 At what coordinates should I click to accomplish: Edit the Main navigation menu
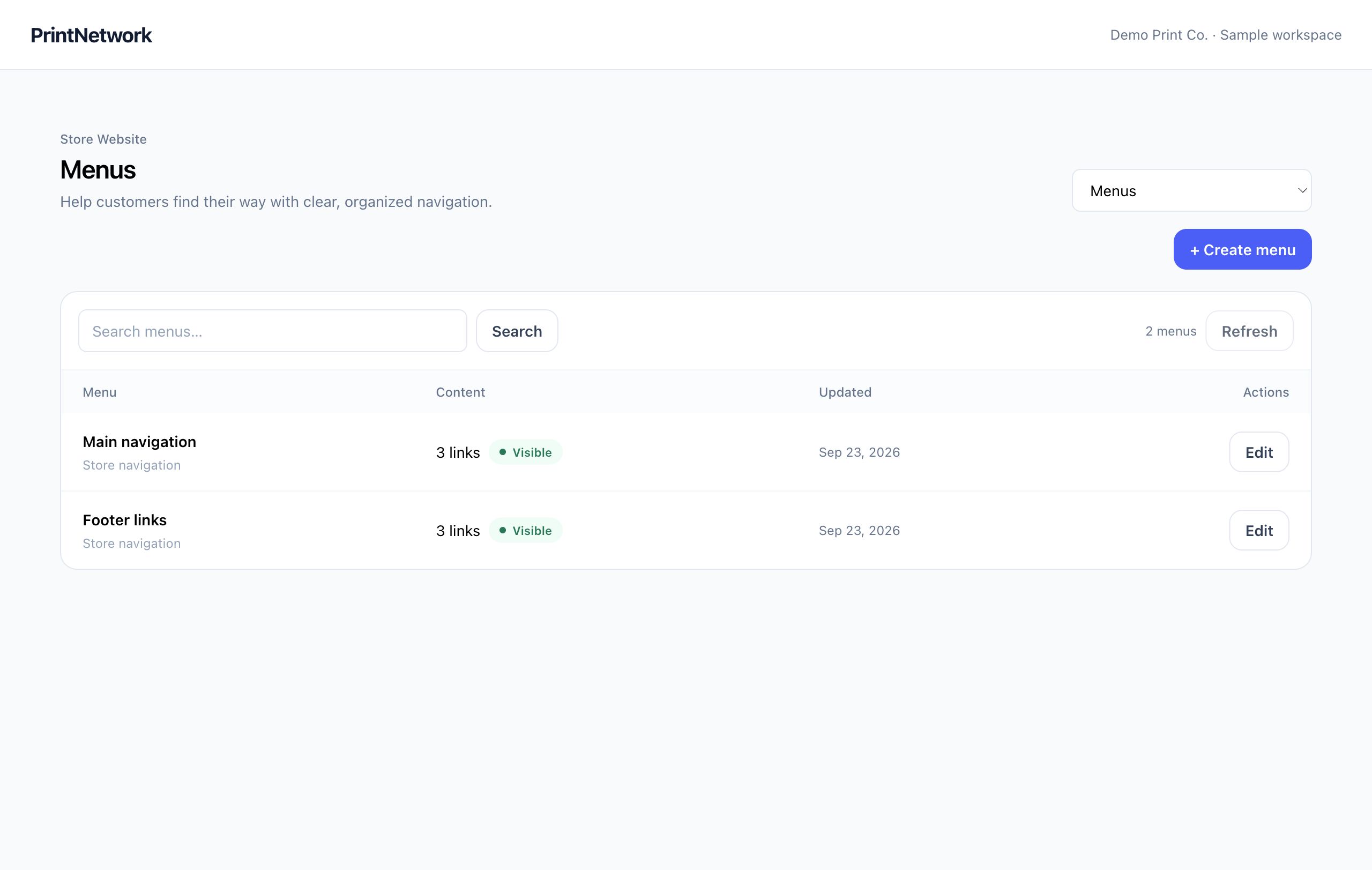[x=1258, y=452]
